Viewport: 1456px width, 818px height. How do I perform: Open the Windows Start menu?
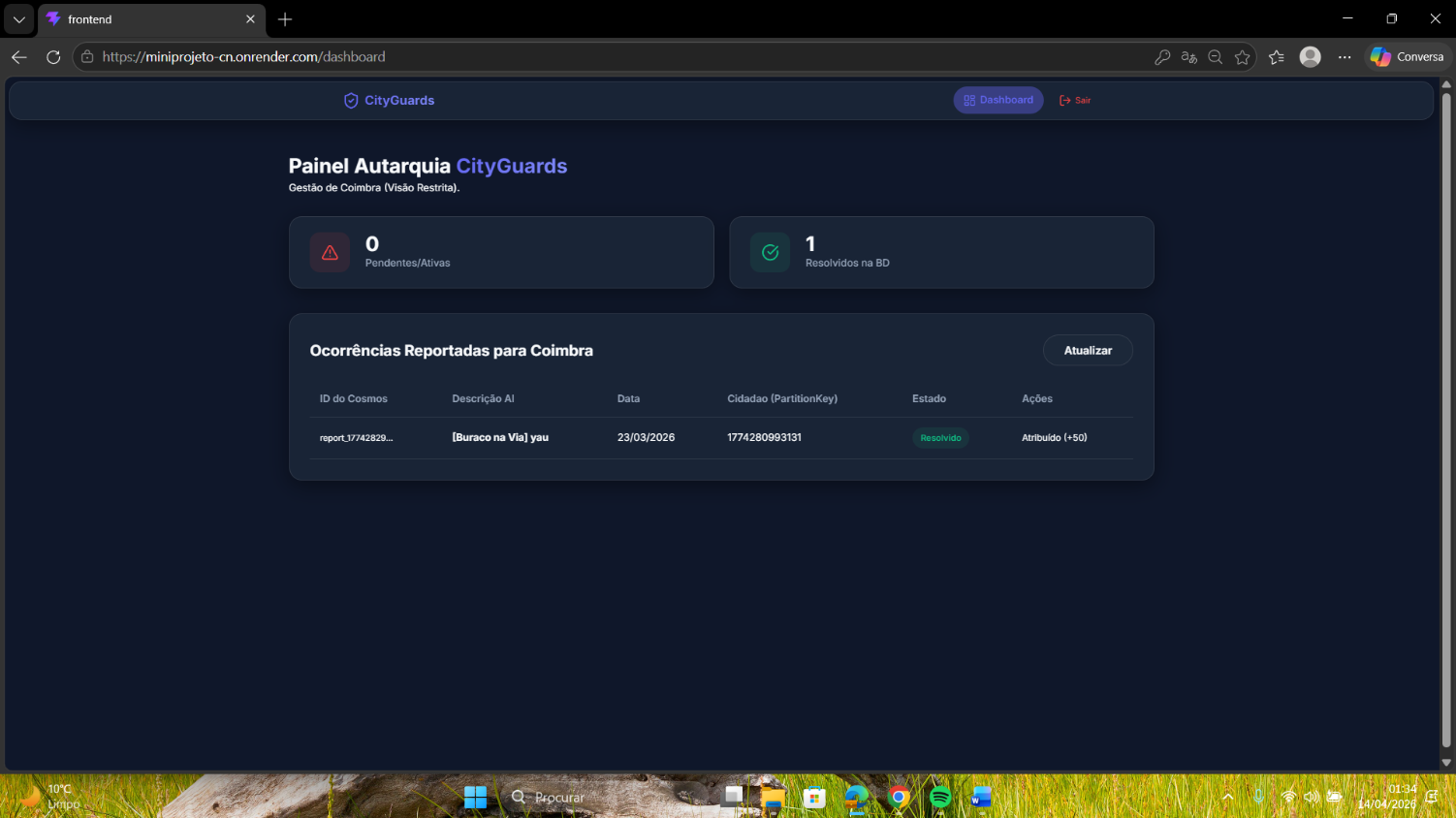point(476,797)
